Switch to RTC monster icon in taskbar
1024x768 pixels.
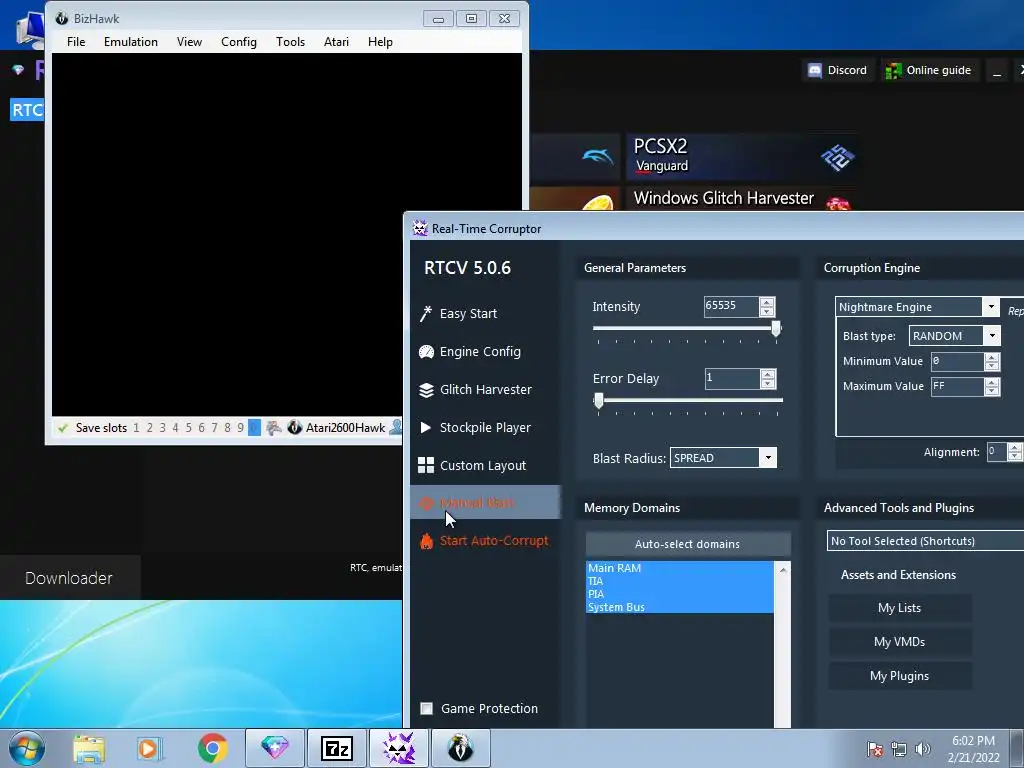398,748
